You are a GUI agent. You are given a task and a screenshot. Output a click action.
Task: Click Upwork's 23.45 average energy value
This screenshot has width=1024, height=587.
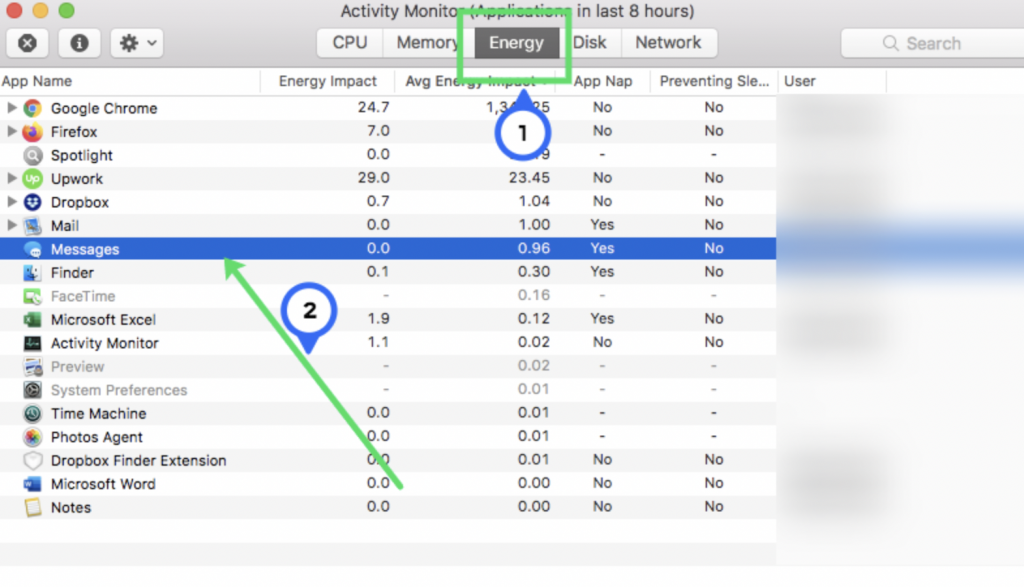[x=529, y=178]
